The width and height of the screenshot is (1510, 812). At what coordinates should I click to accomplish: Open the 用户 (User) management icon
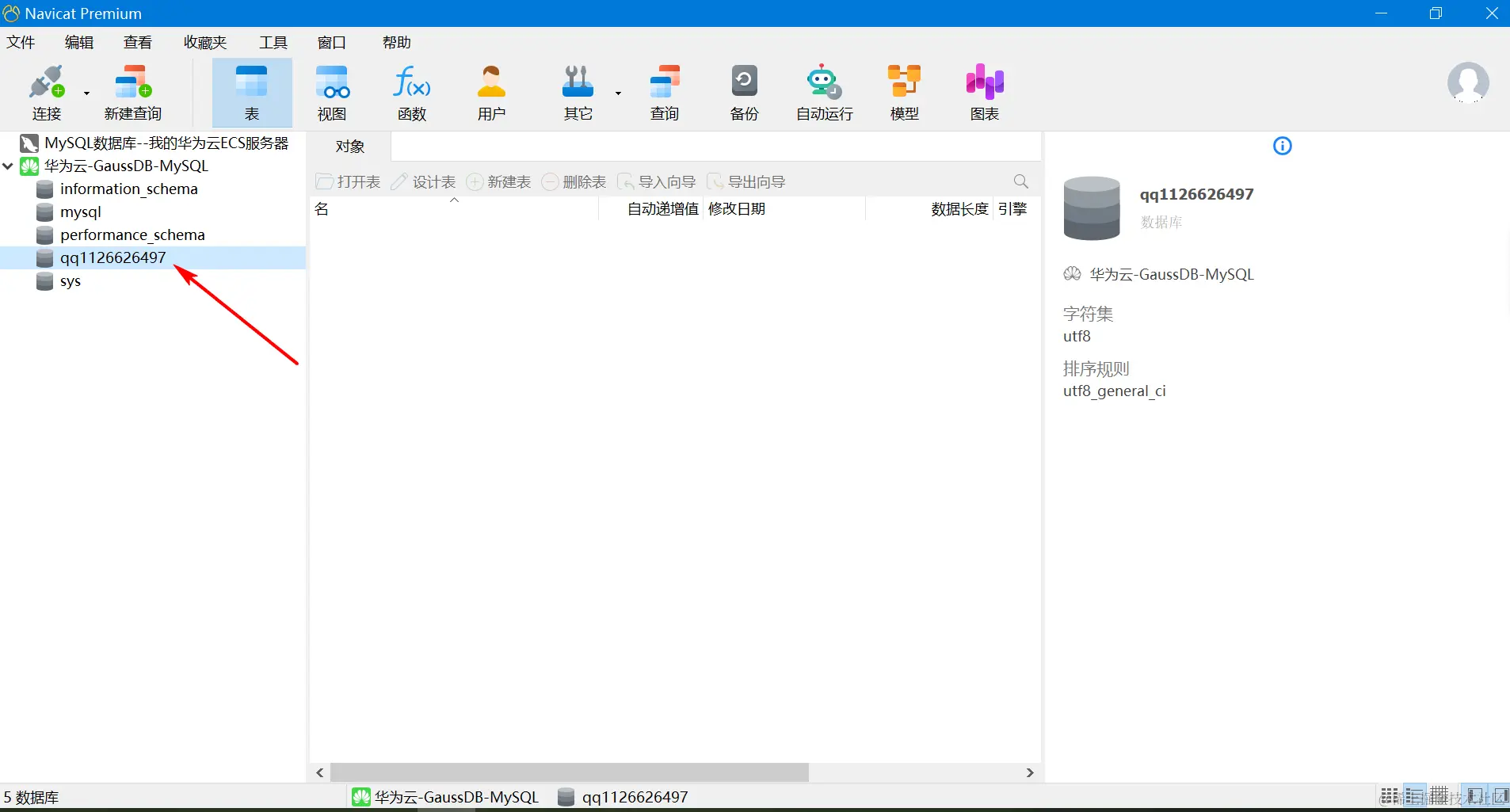coord(491,93)
